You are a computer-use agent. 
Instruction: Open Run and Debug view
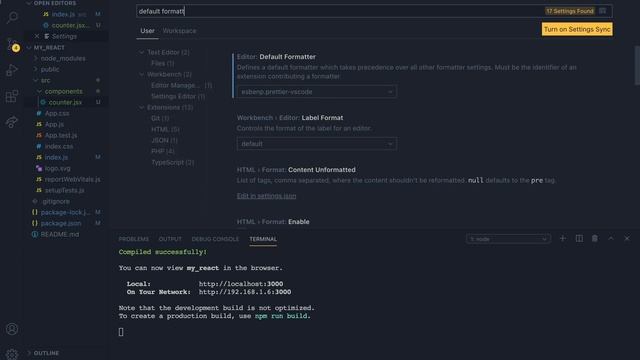point(12,71)
